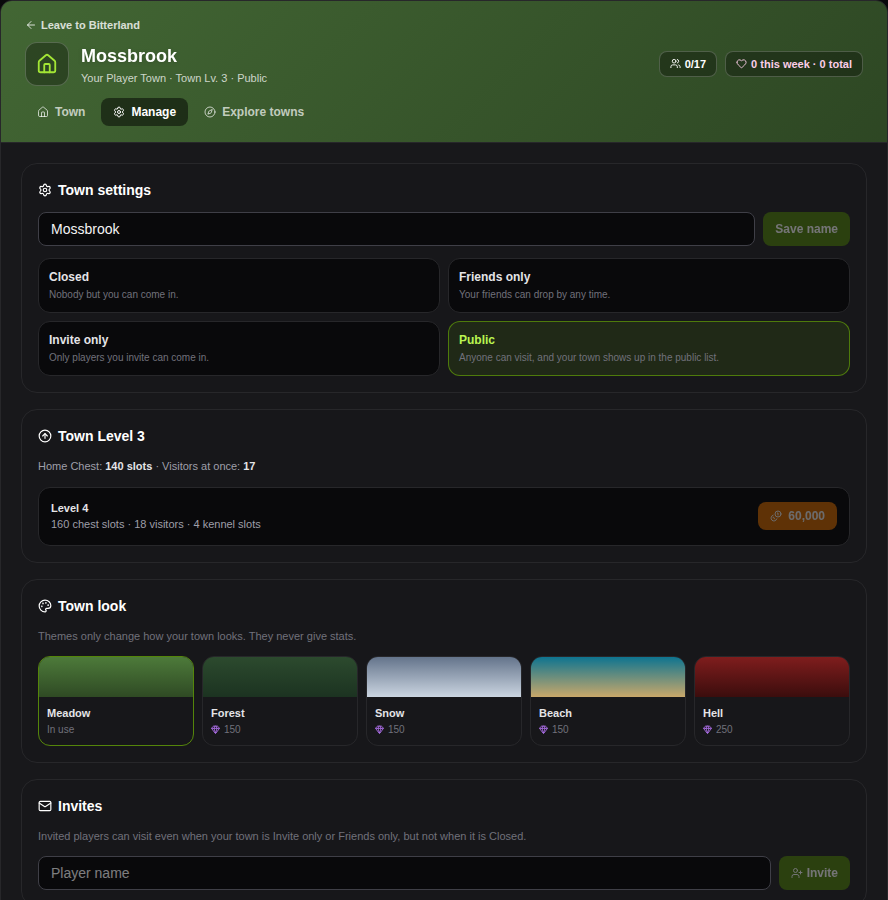Click the visitors count badge 0/17
This screenshot has width=888, height=900.
[688, 64]
